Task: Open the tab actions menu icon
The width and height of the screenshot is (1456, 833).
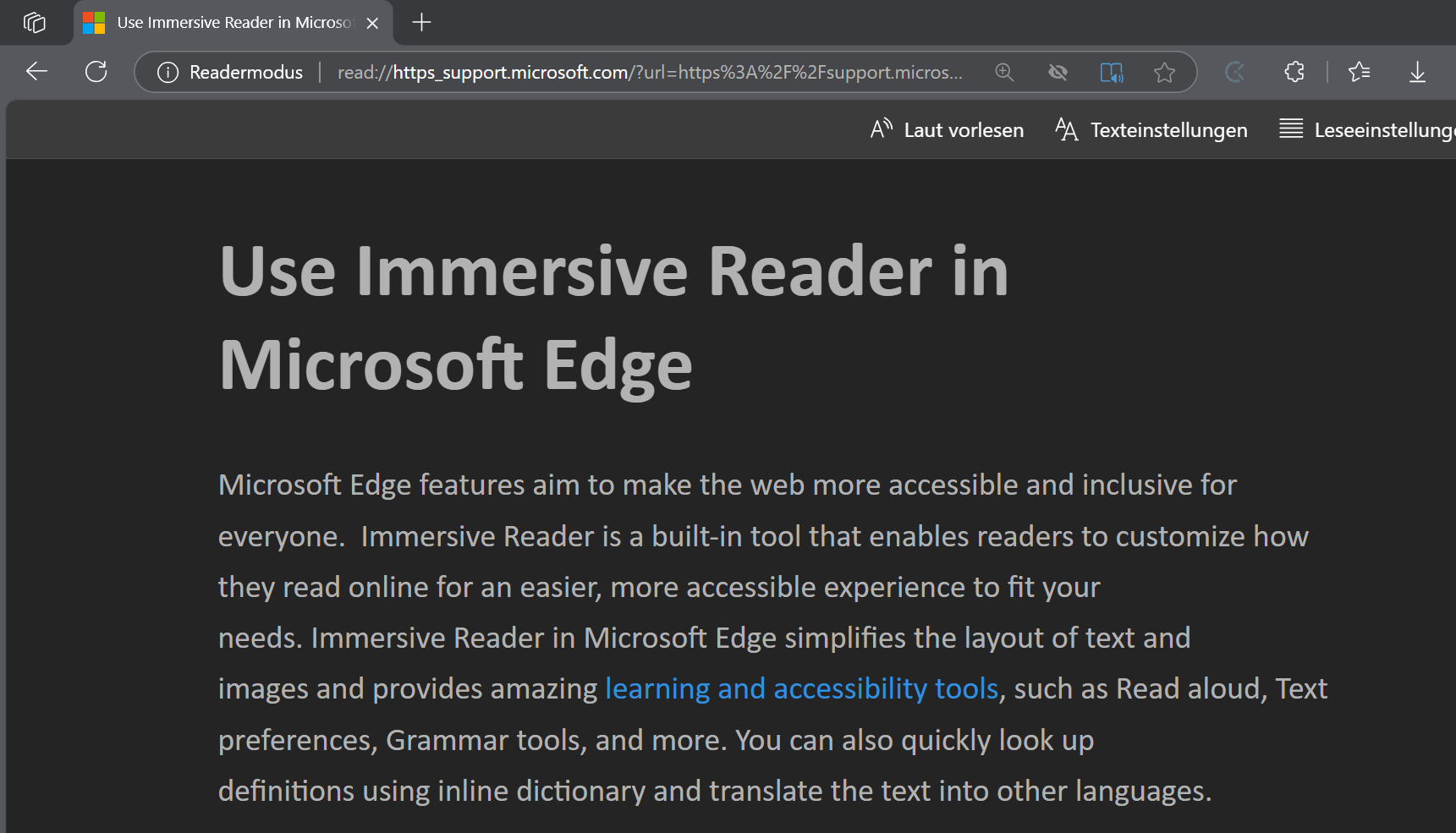Action: 35,22
